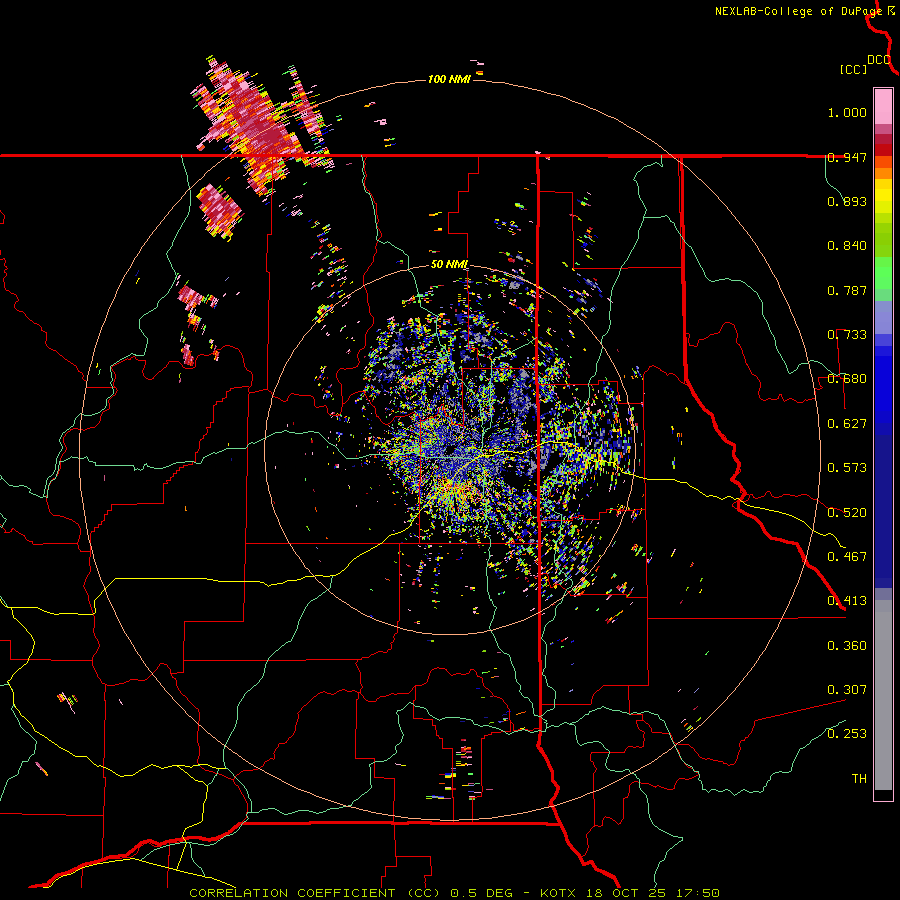This screenshot has width=900, height=900.
Task: Select the 0.840 scale value
Action: point(847,246)
